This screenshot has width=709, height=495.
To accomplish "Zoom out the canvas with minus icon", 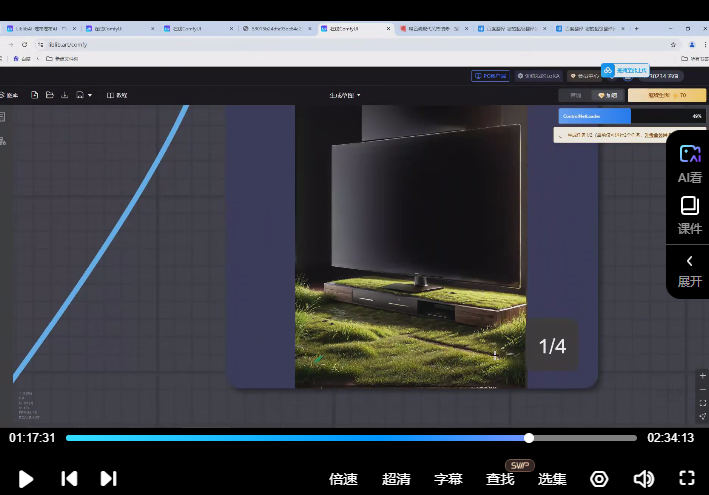I will click(703, 389).
